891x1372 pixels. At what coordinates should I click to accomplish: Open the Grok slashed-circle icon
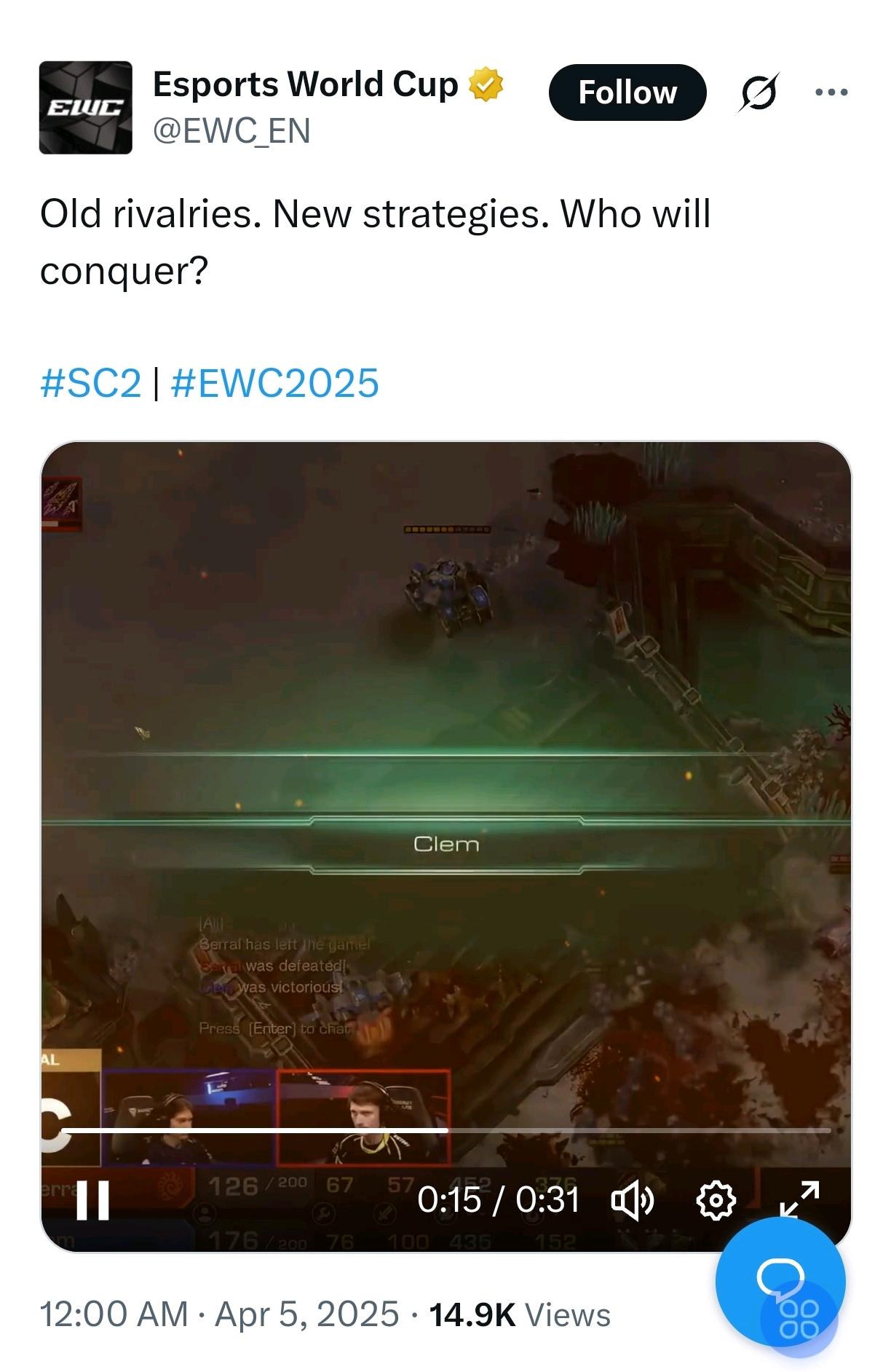tap(759, 92)
